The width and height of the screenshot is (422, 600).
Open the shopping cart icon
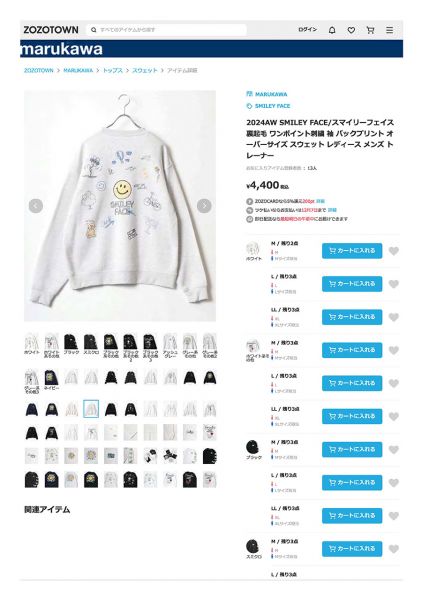[x=370, y=30]
